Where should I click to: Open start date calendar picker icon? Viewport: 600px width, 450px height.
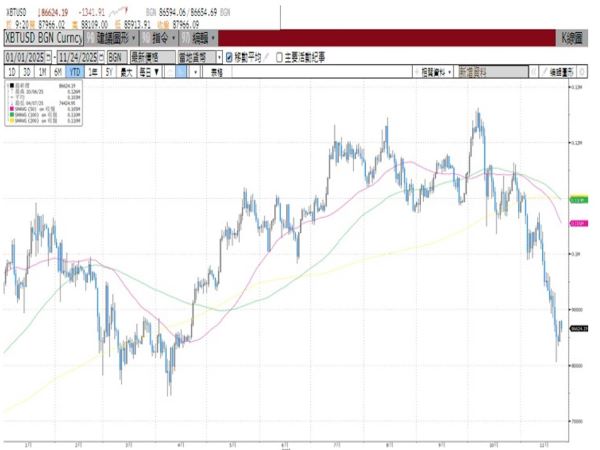click(x=49, y=58)
